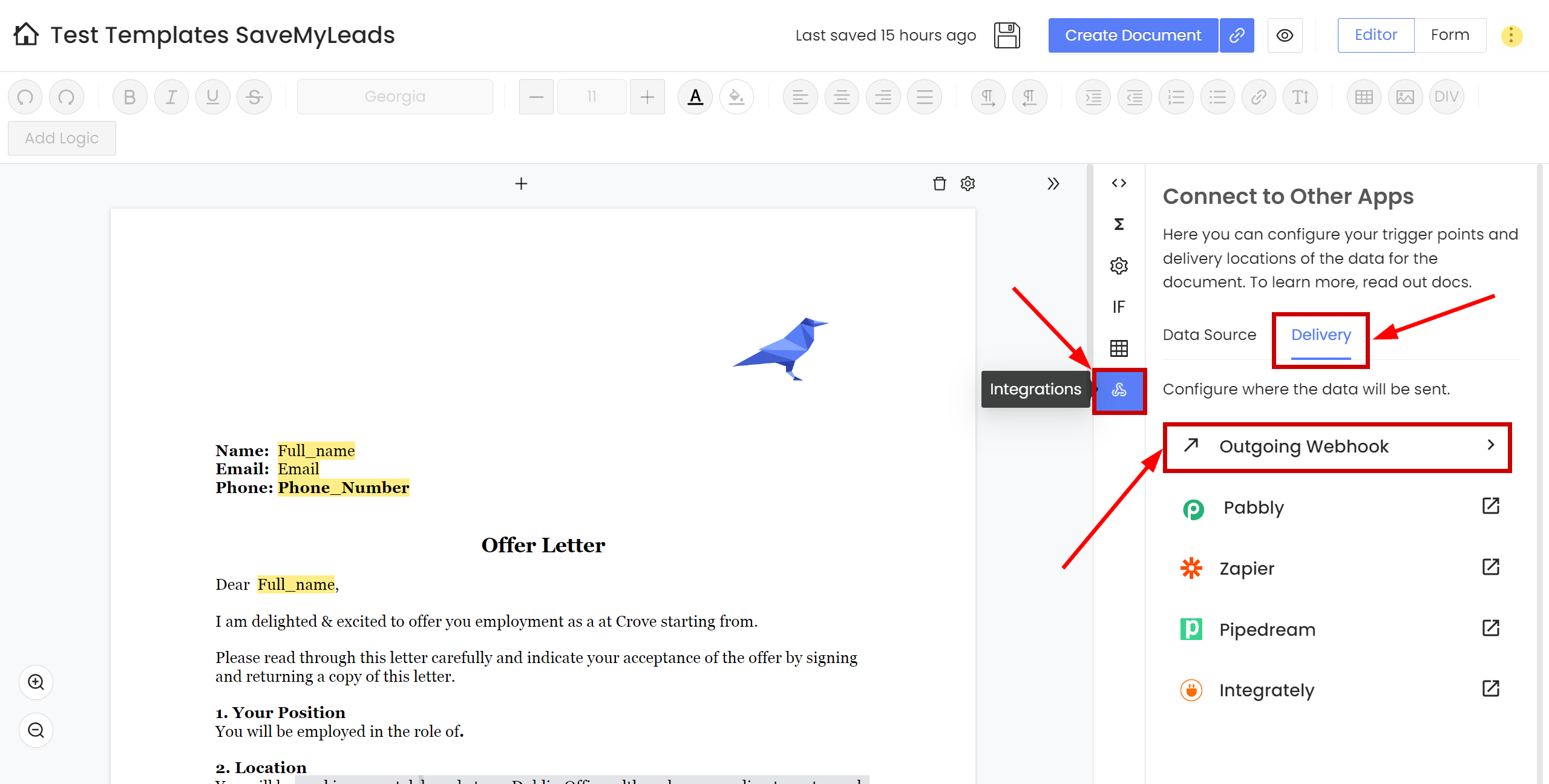Open line height text spacing tool
Image resolution: width=1549 pixels, height=784 pixels.
point(1300,97)
